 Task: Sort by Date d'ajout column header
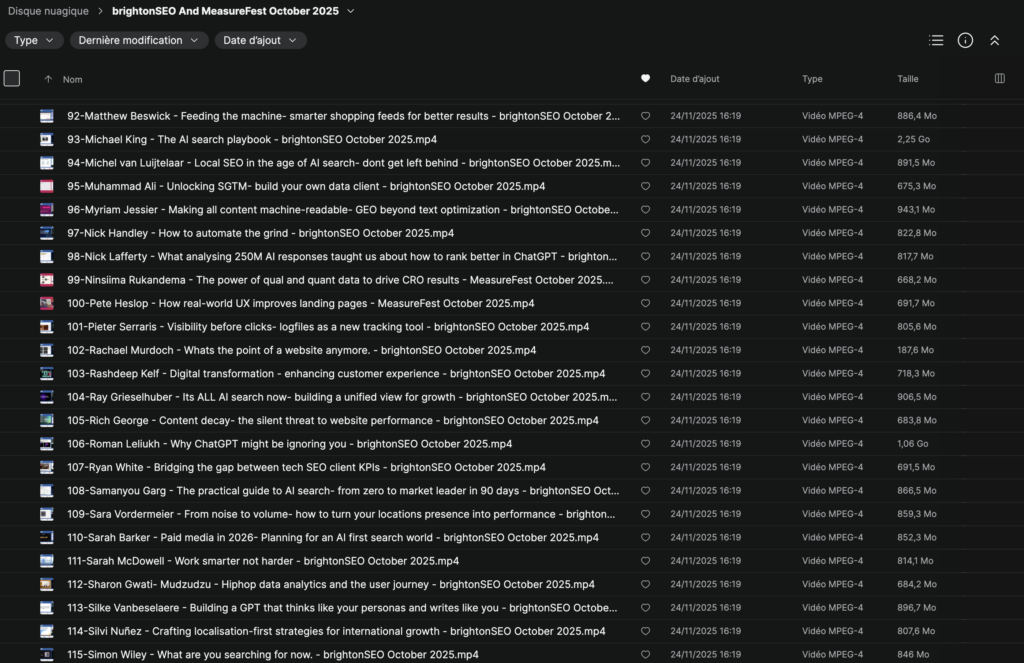(x=694, y=79)
